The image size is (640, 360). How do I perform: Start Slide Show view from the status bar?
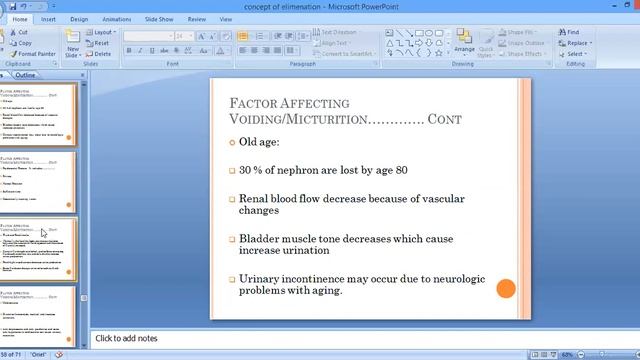553,355
